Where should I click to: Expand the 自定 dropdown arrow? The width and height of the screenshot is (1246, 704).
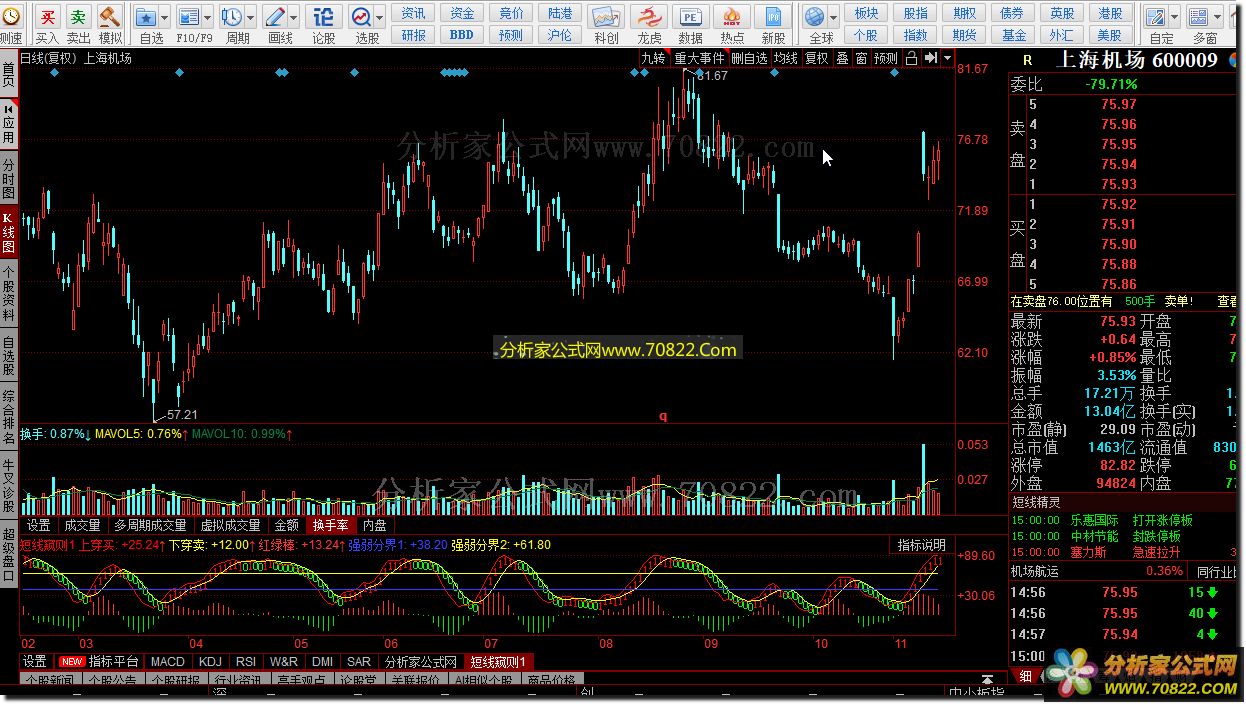[1174, 18]
